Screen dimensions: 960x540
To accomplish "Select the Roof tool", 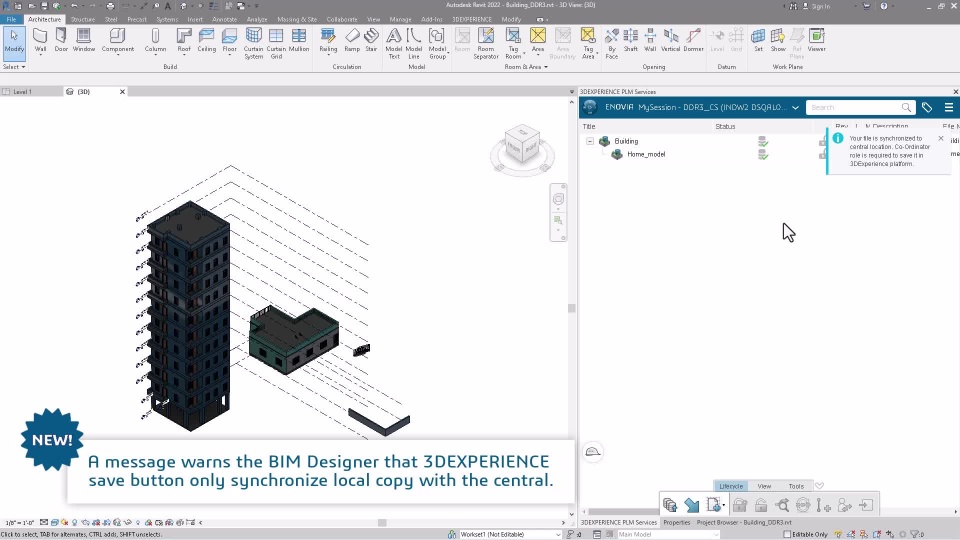I will pyautogui.click(x=184, y=40).
